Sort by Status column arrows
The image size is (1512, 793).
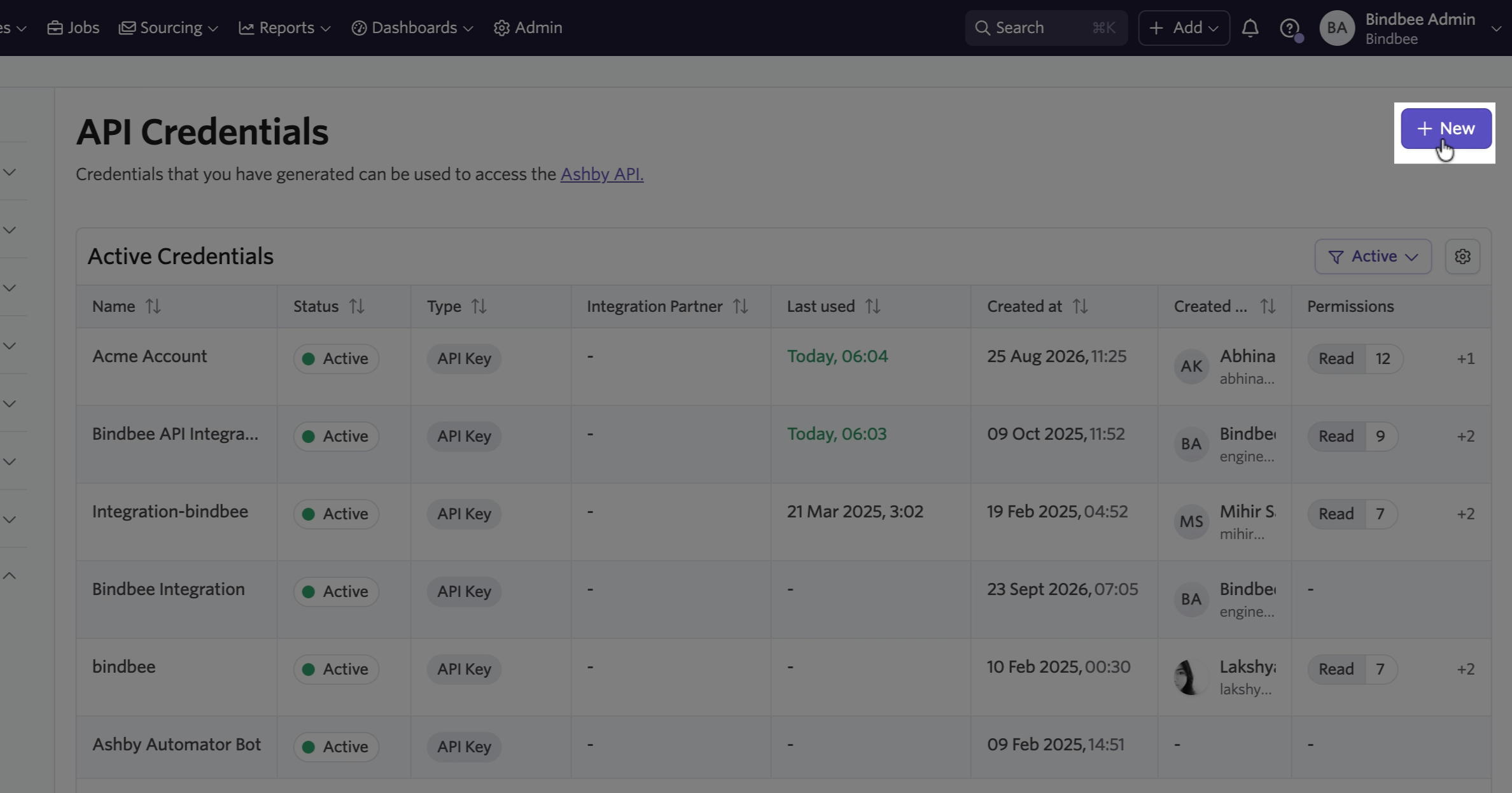[356, 306]
